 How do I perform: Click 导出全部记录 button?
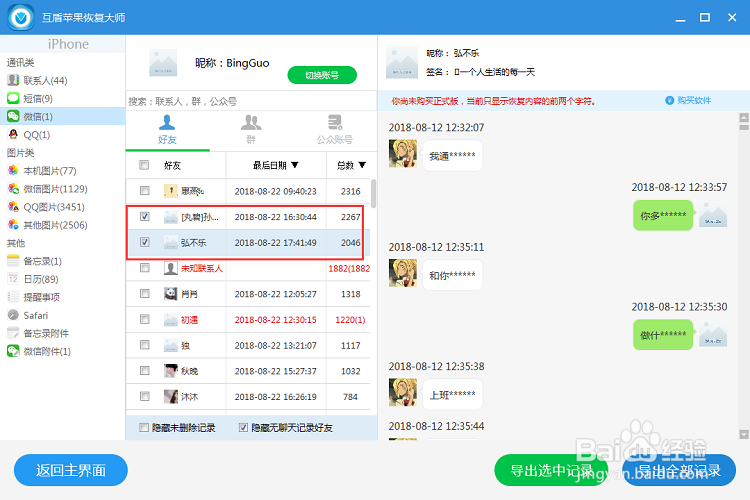(x=679, y=470)
